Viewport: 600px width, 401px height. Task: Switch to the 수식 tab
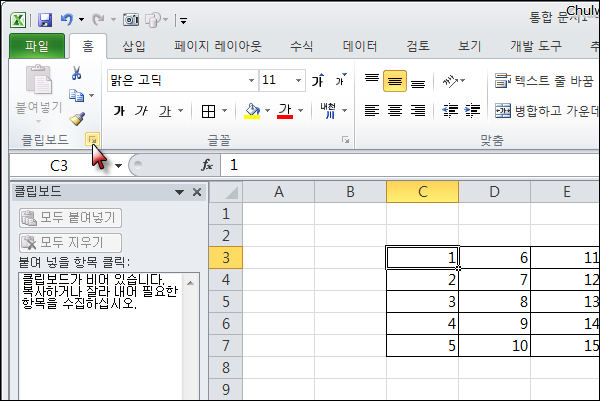(x=301, y=46)
